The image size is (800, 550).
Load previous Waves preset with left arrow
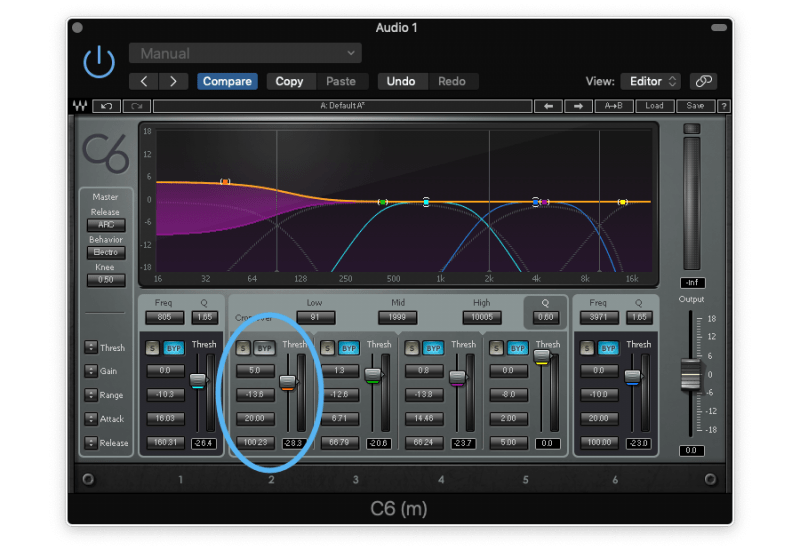click(548, 106)
